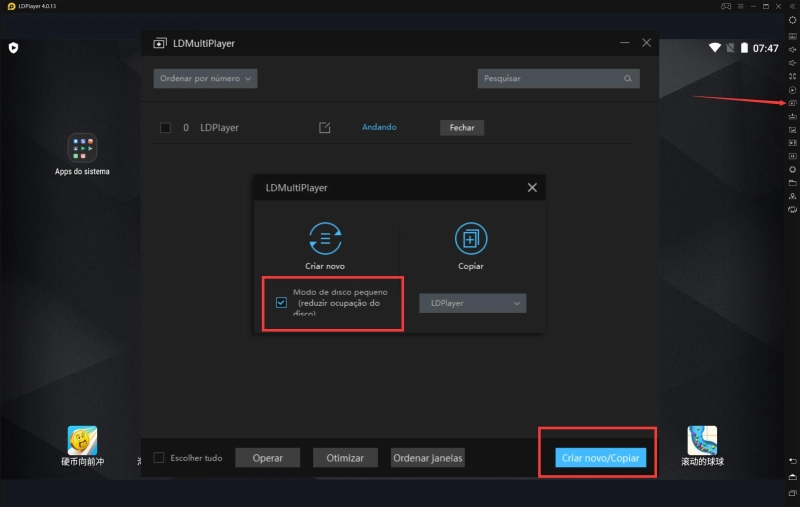Click the Criar novo circular icon
The height and width of the screenshot is (507, 800).
point(325,238)
